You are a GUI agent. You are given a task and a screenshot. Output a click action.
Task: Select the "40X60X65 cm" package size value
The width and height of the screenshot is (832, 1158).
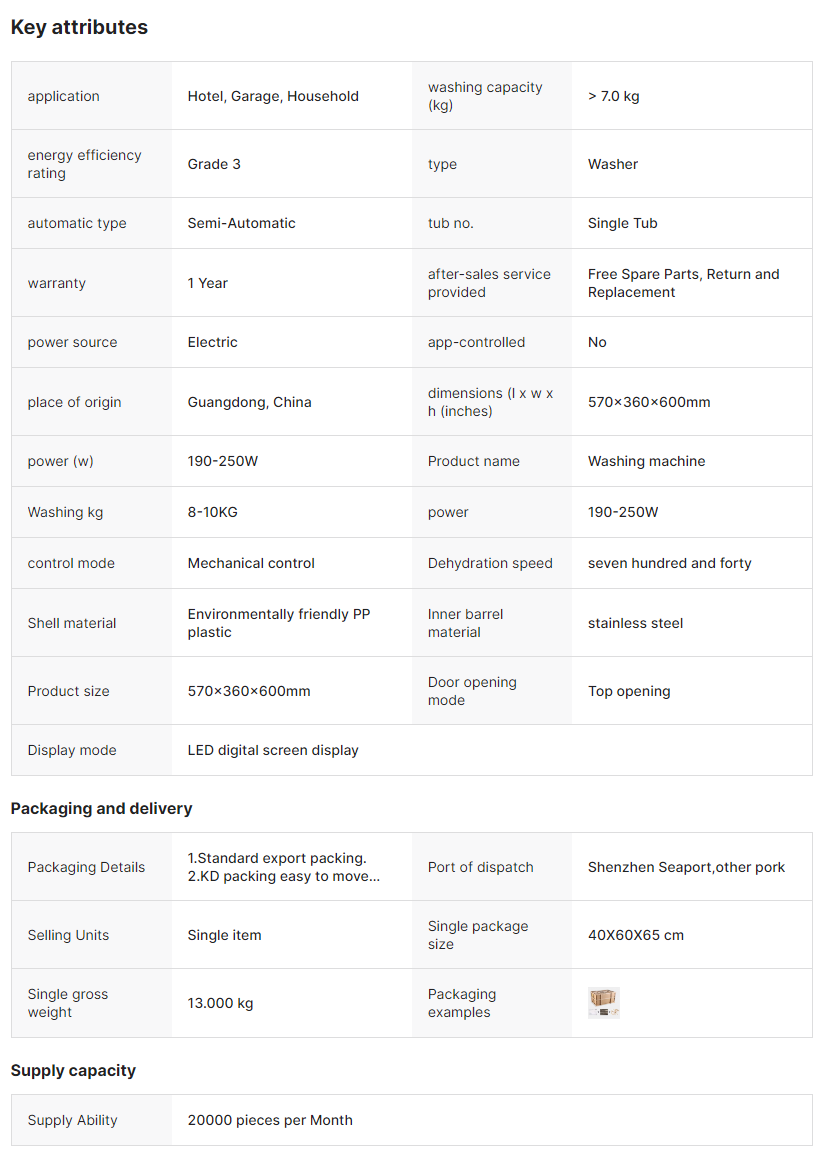point(635,935)
